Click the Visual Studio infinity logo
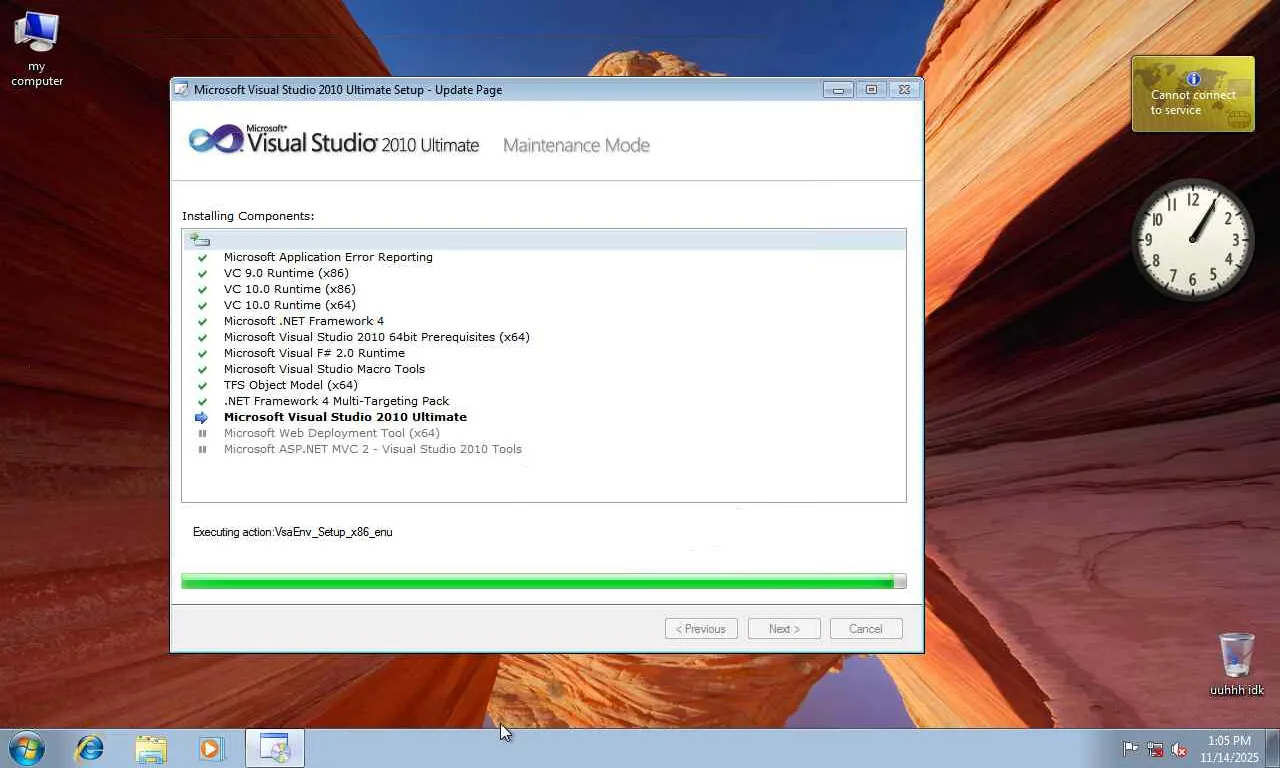This screenshot has width=1280, height=768. pyautogui.click(x=215, y=139)
